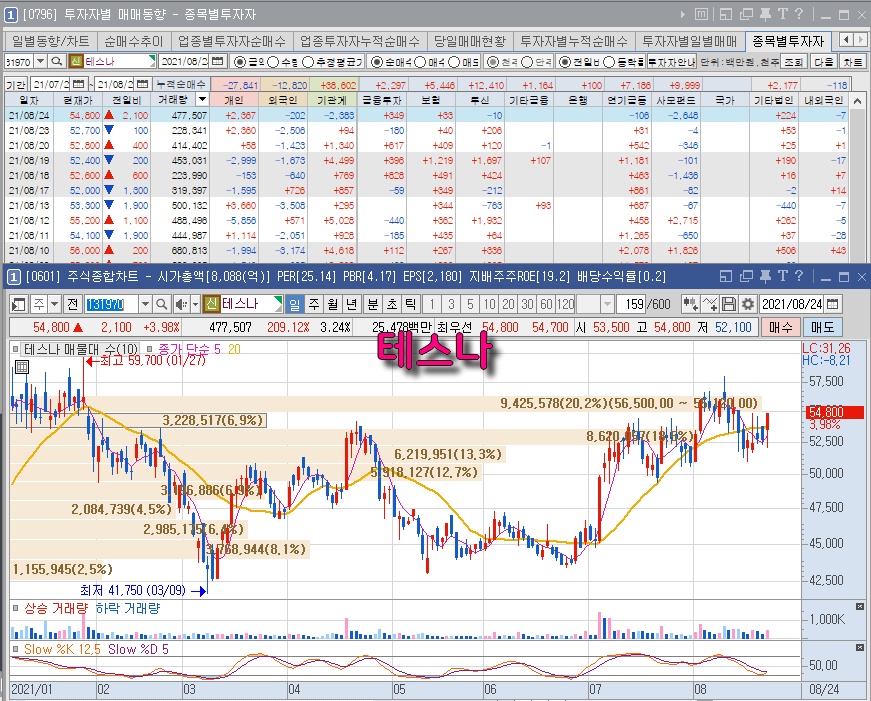Select 금액 radio button

[x=239, y=62]
